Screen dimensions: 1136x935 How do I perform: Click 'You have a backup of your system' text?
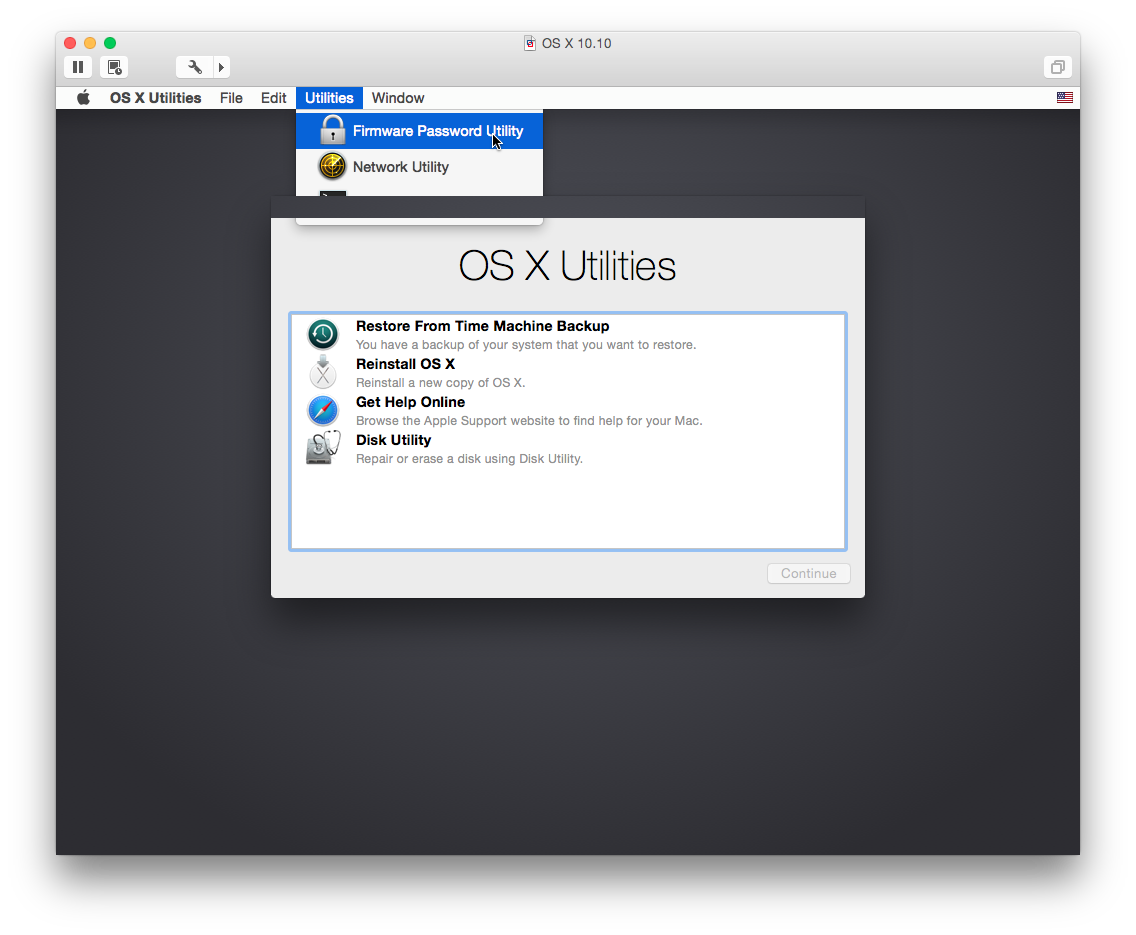[526, 345]
